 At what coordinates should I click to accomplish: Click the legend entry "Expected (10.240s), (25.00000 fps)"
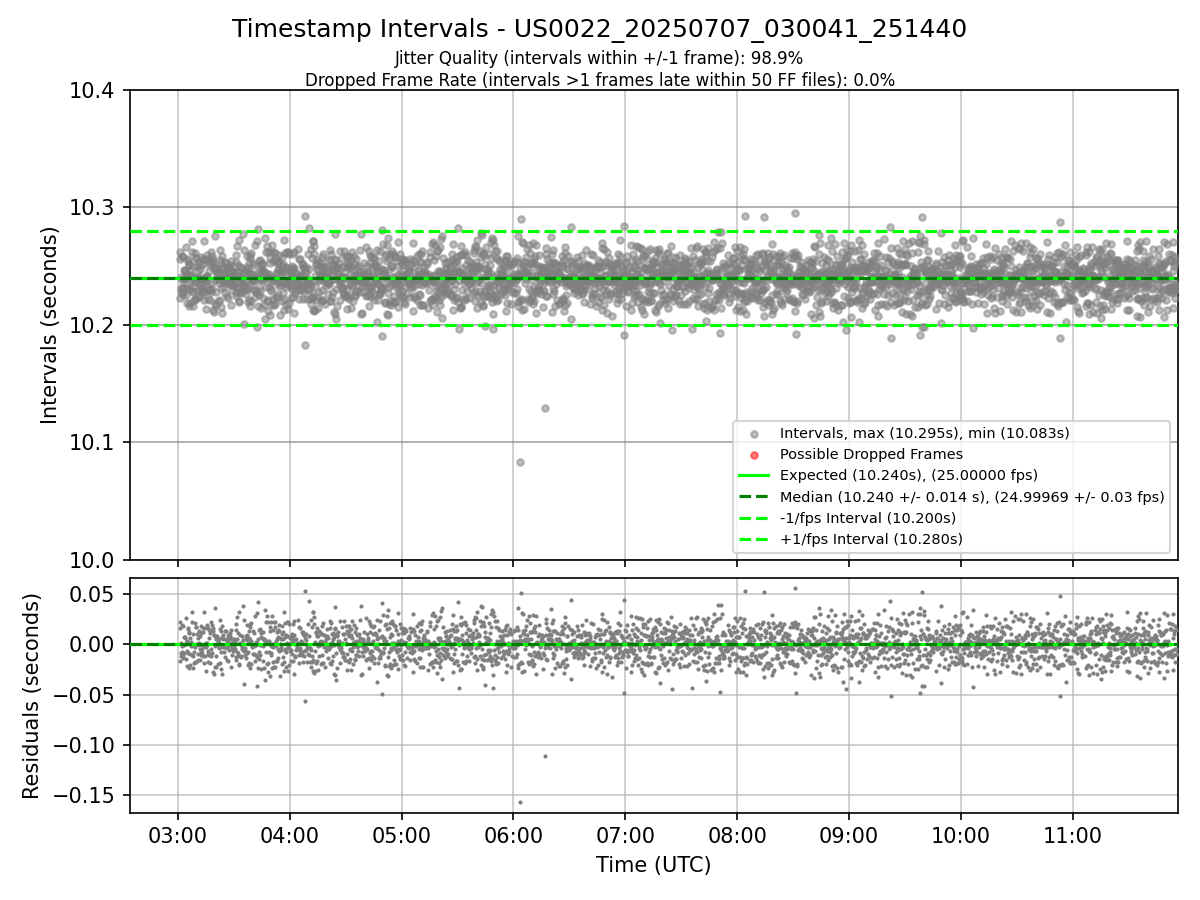pyautogui.click(x=908, y=475)
